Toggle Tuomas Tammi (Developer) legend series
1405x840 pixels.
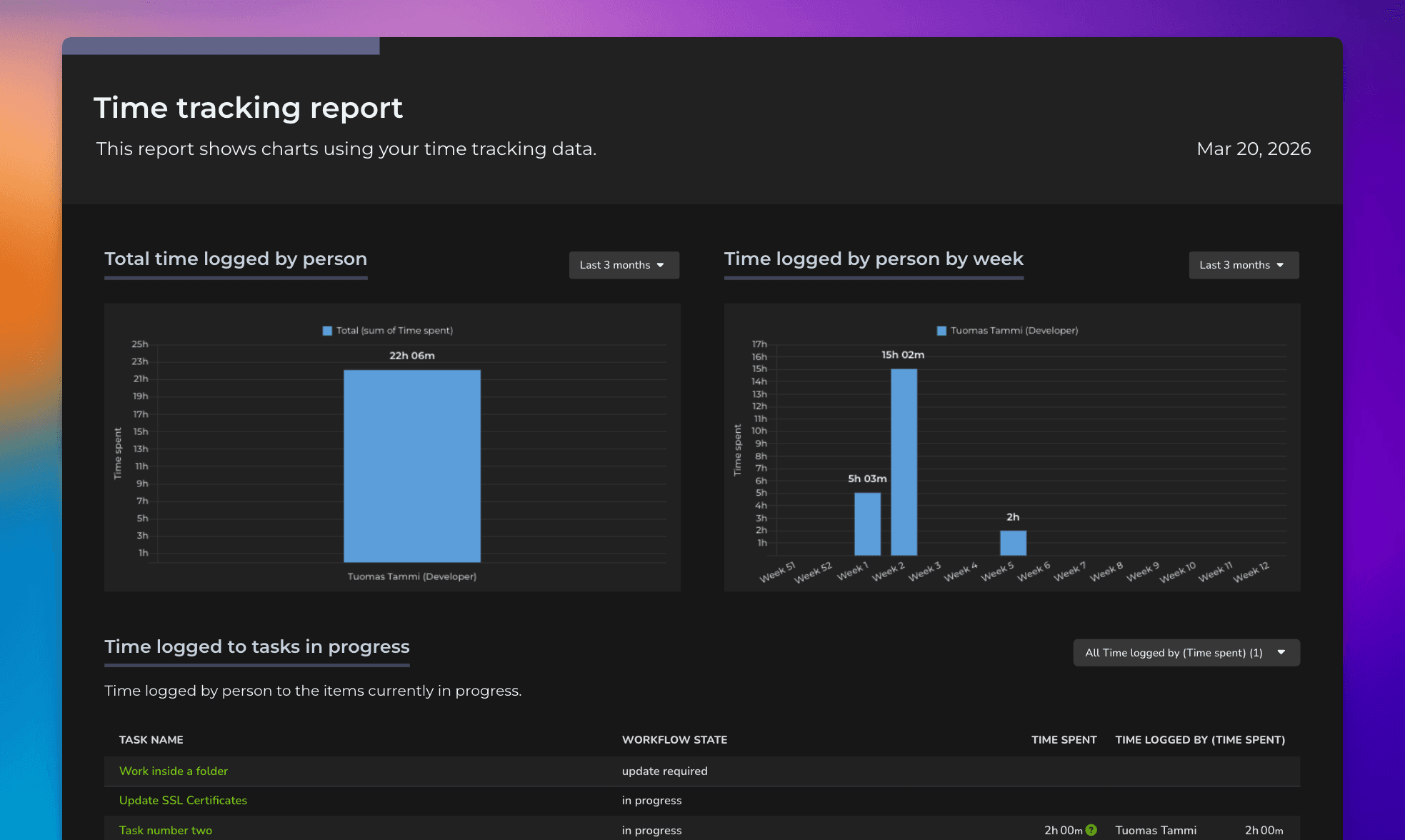point(1014,331)
